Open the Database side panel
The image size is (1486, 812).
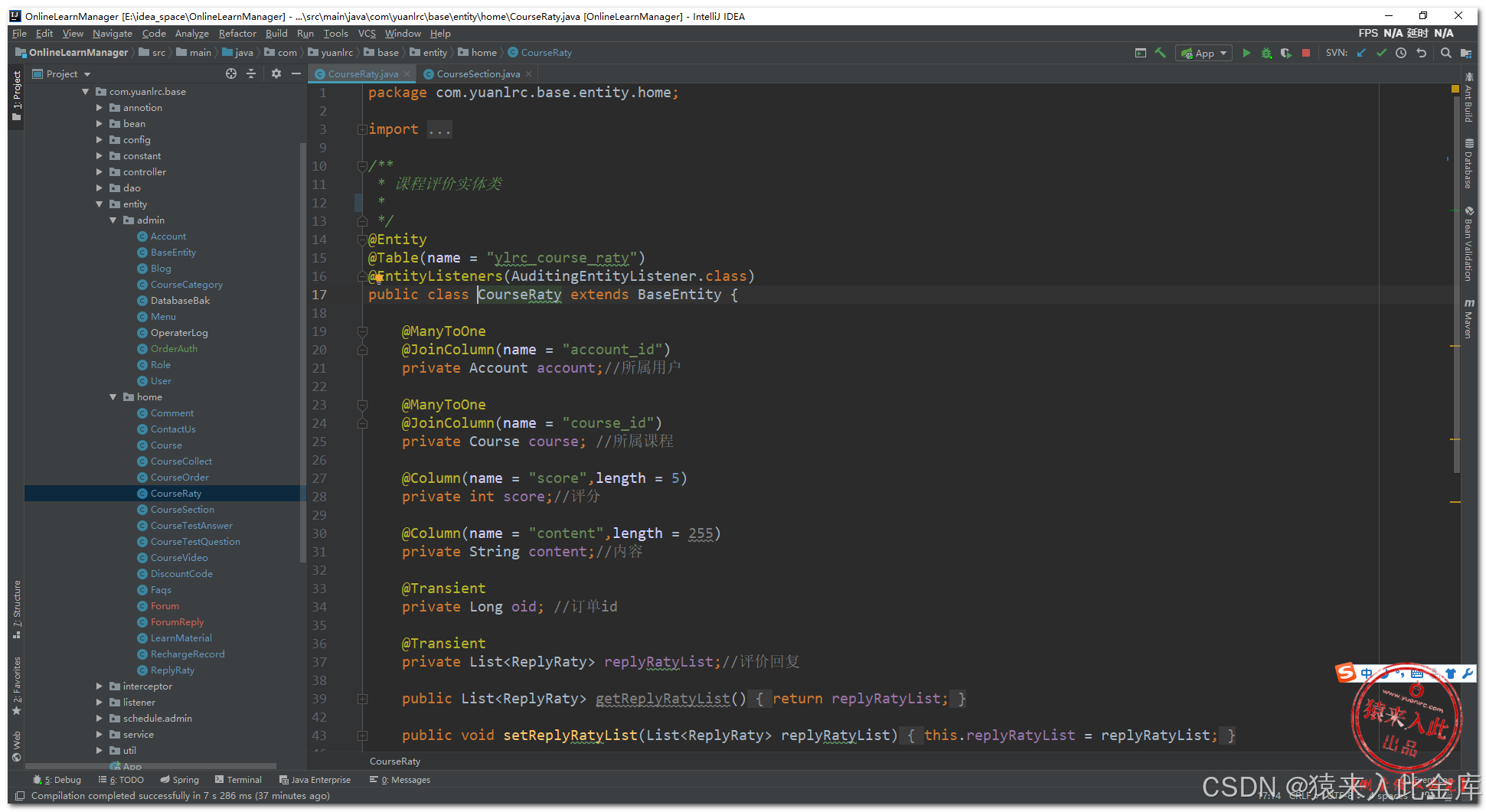pos(1468,163)
